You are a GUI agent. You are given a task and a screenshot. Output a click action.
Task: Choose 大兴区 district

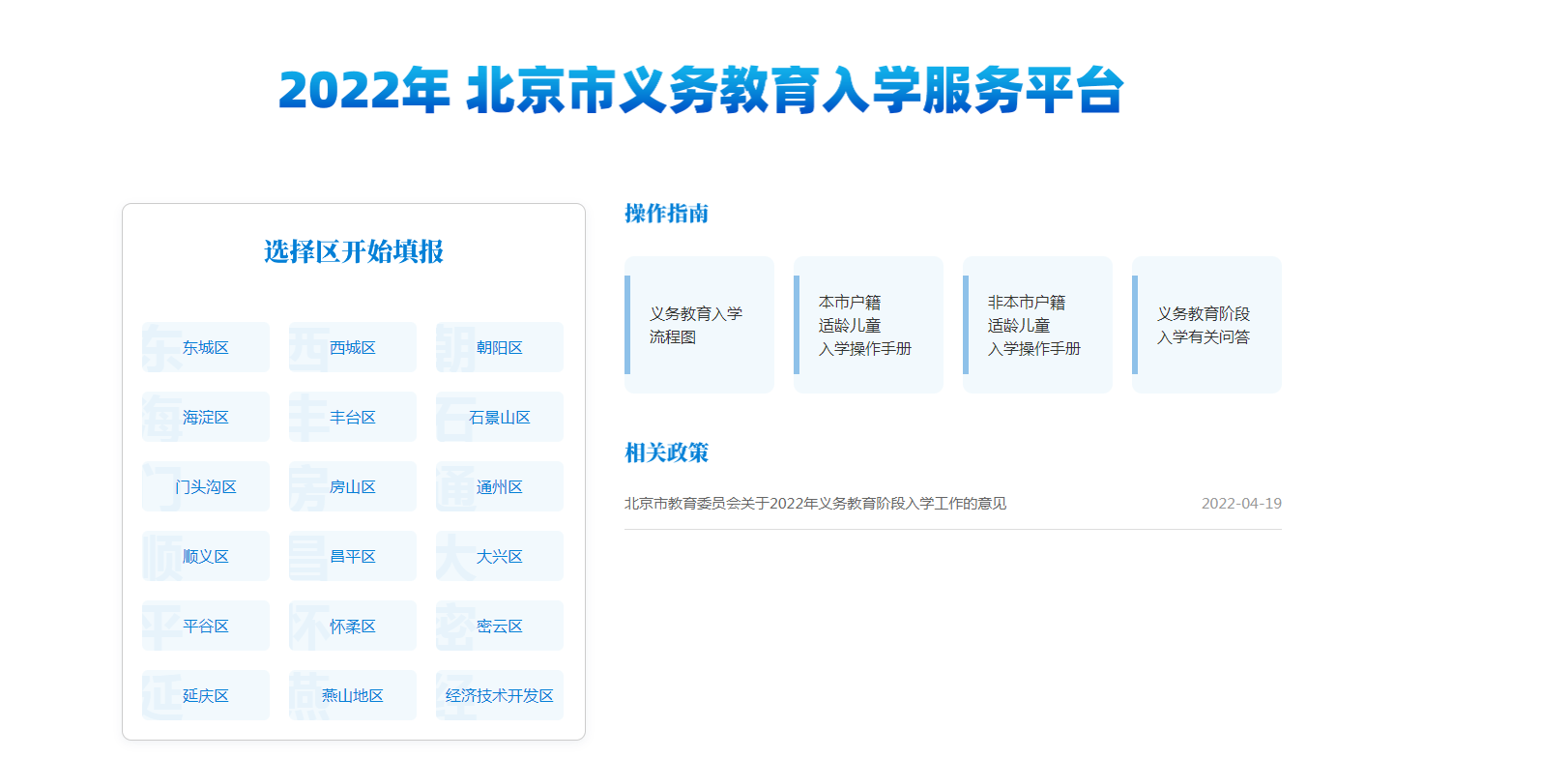500,556
